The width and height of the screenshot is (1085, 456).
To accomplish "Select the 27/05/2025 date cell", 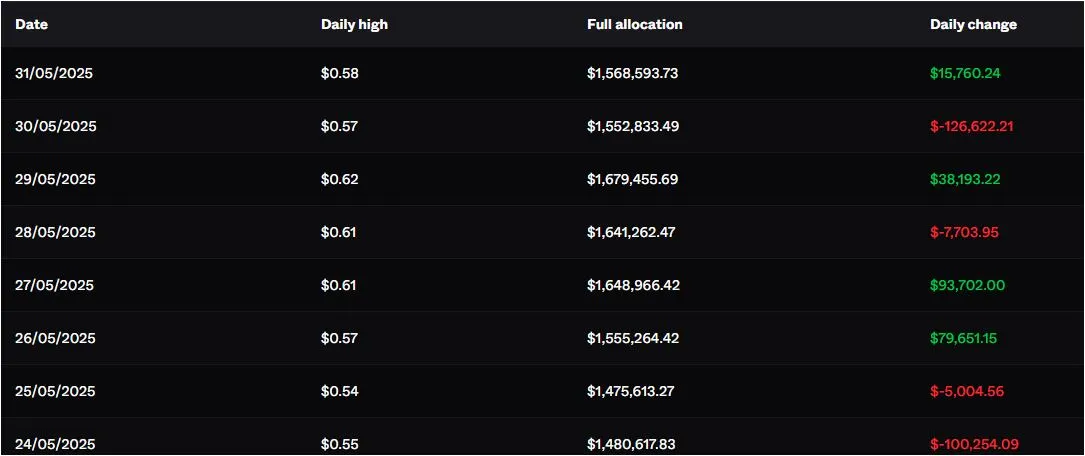I will point(55,286).
